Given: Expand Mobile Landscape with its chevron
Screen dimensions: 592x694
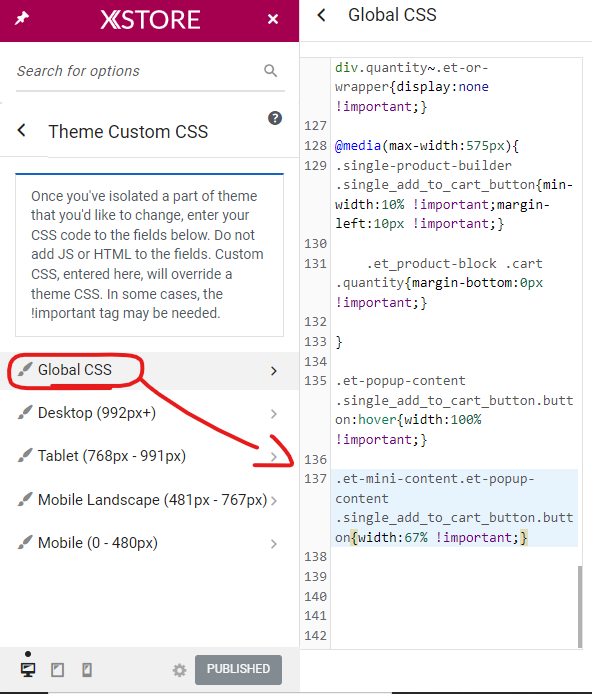Looking at the screenshot, I should pos(274,501).
